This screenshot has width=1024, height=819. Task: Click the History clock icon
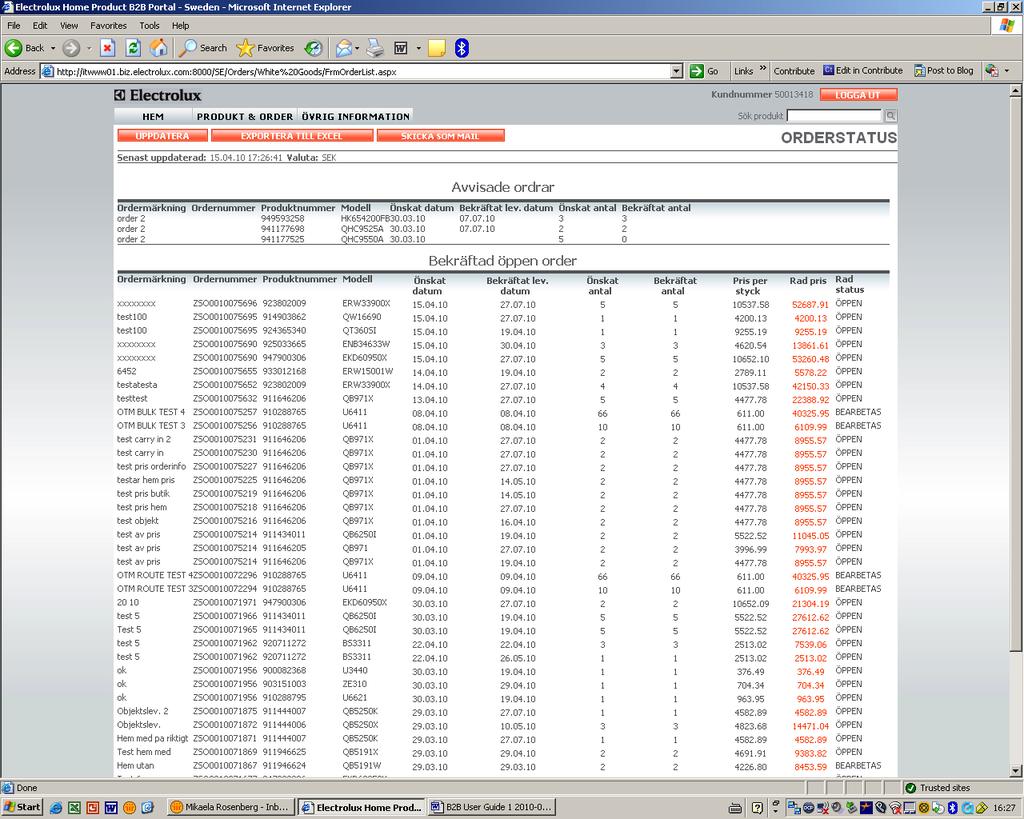[x=313, y=48]
